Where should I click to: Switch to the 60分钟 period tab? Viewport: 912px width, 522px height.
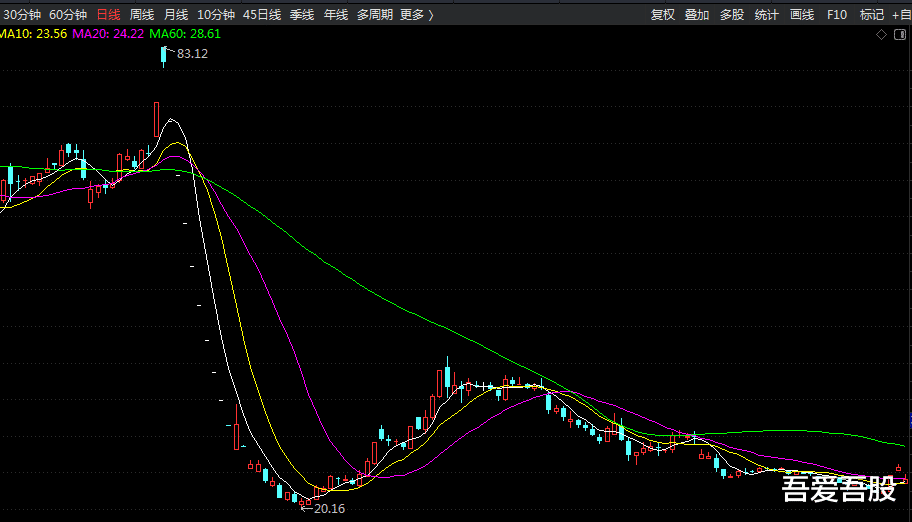67,15
